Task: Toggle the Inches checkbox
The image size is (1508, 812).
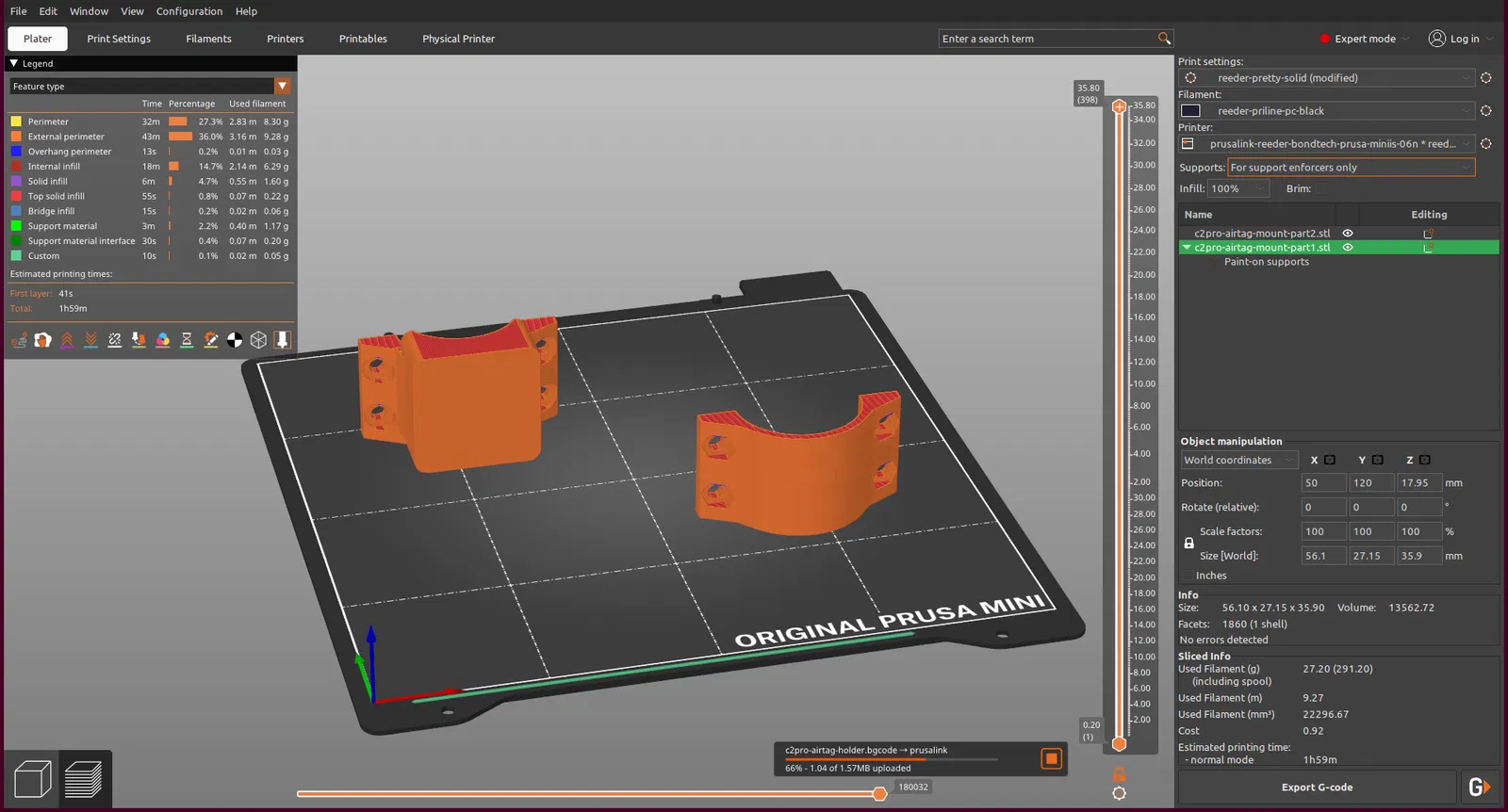Action: pos(1188,576)
